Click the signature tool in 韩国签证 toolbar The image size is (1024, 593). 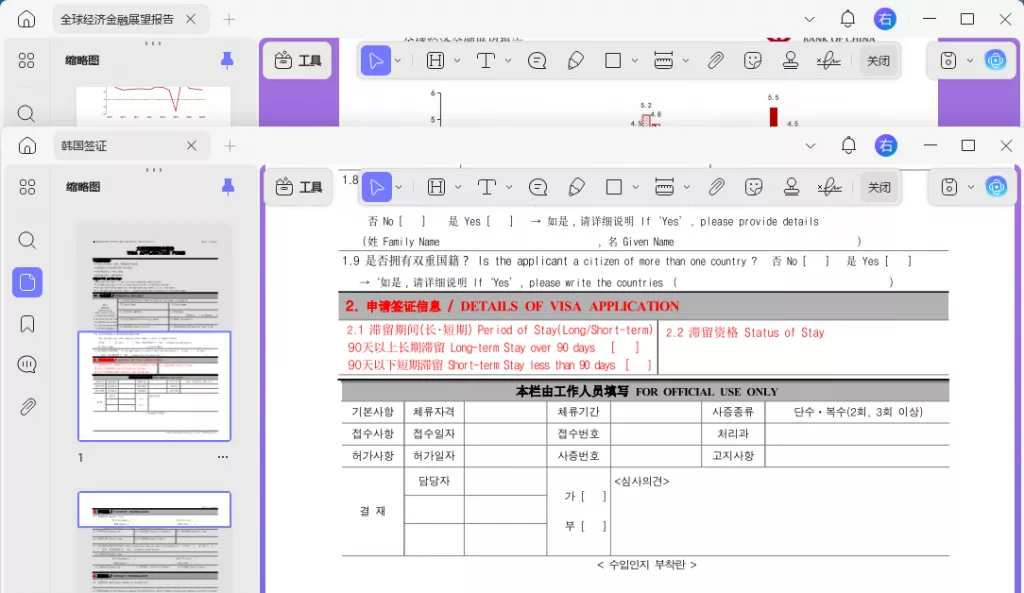coord(829,187)
